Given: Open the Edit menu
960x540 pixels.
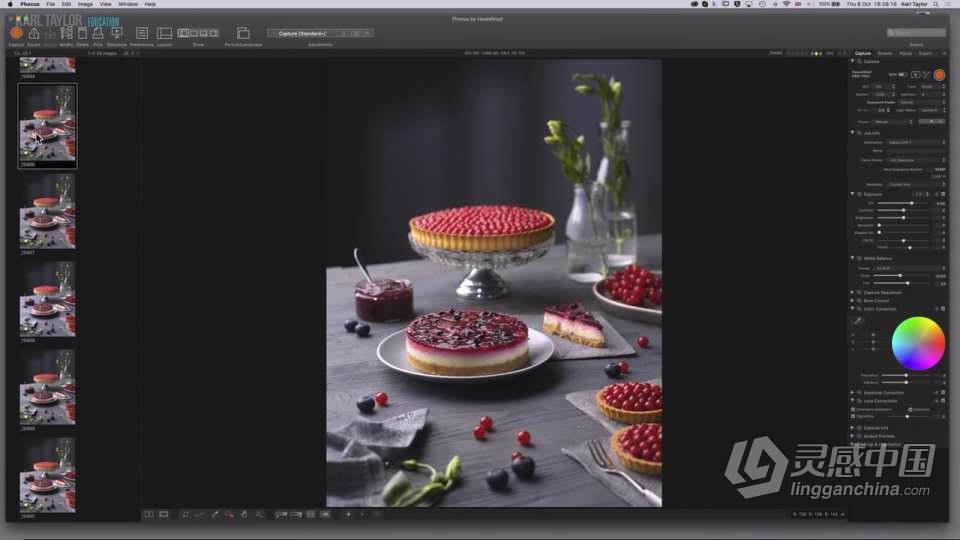Looking at the screenshot, I should (x=66, y=4).
